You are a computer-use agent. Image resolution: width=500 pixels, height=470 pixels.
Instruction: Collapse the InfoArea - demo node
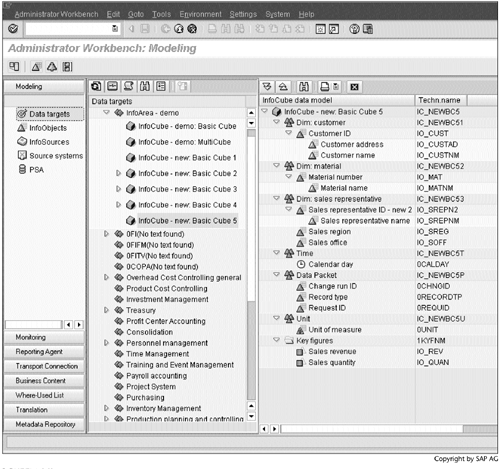[106, 113]
